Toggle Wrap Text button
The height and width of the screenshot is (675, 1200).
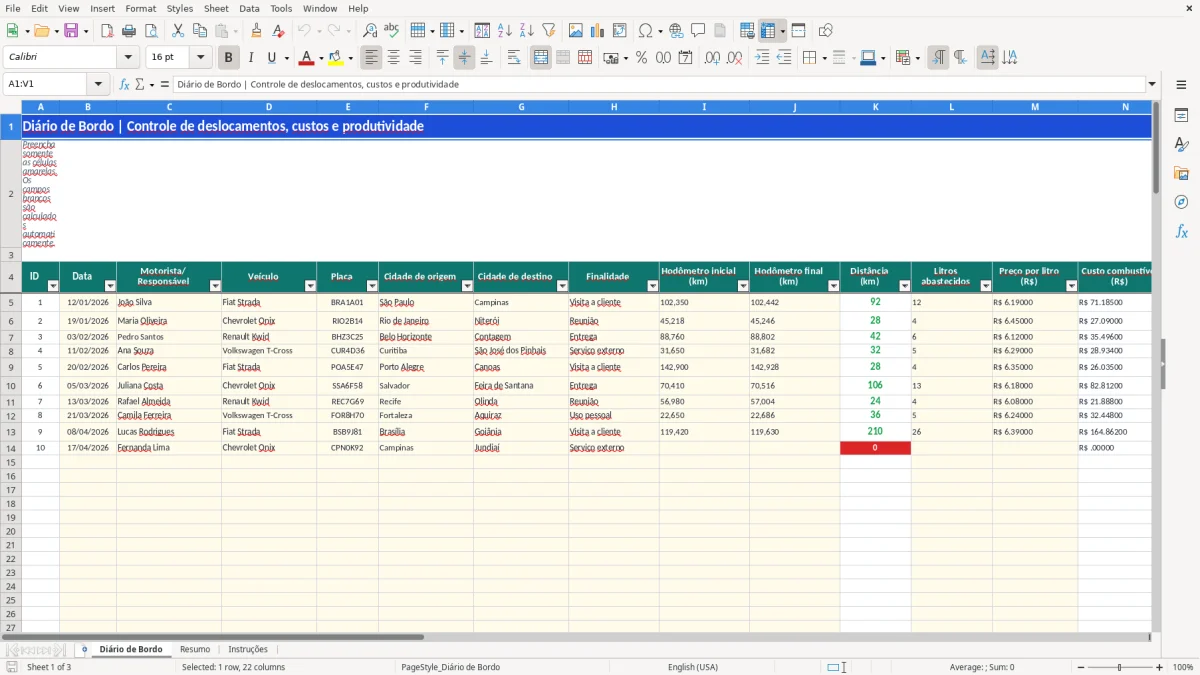[514, 58]
